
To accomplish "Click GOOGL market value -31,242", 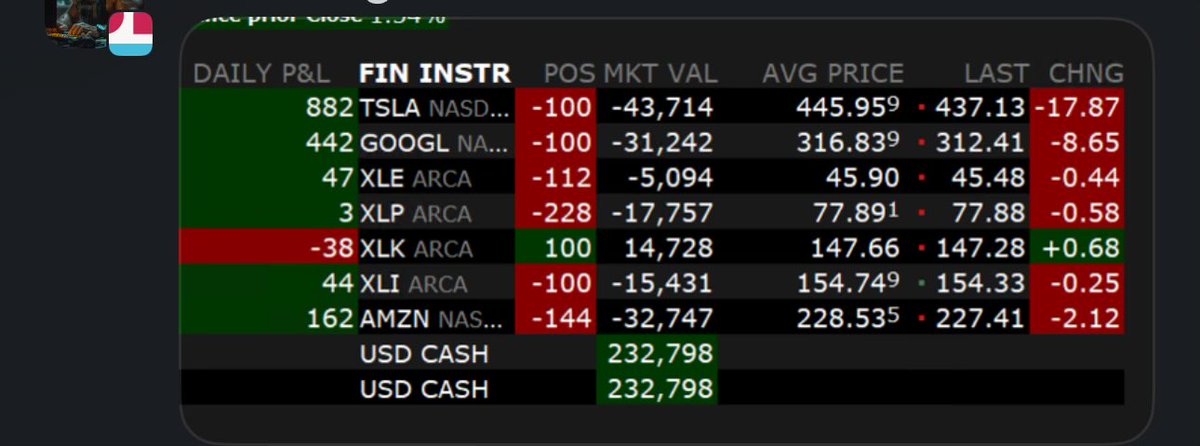I will [x=662, y=142].
